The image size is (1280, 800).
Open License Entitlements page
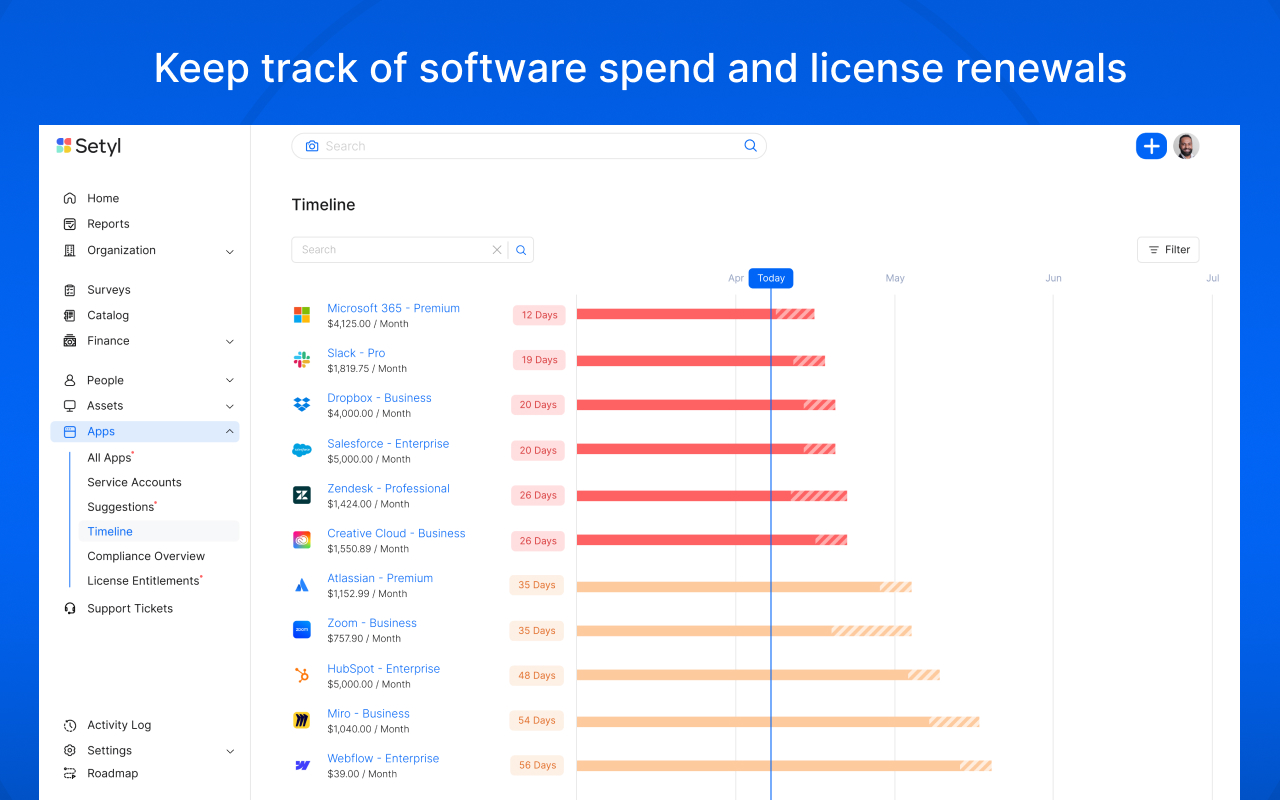(144, 581)
